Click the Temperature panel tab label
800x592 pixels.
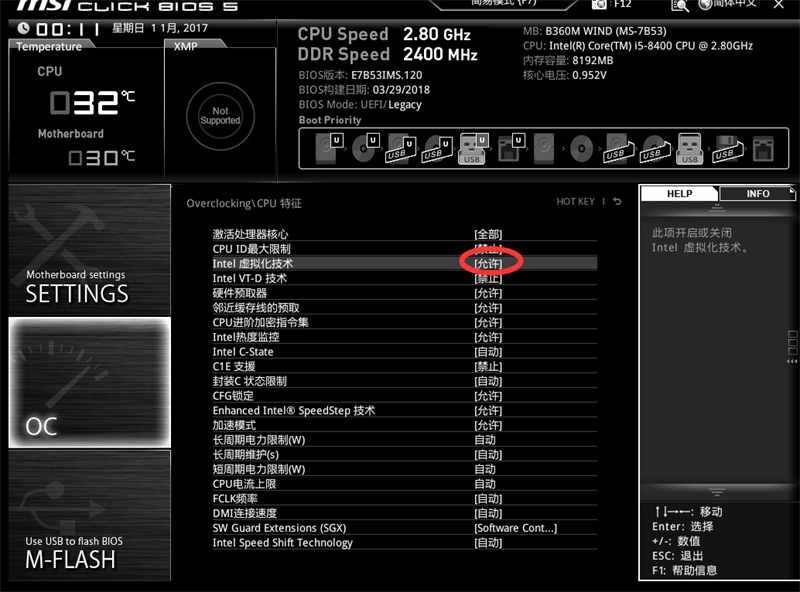click(48, 46)
